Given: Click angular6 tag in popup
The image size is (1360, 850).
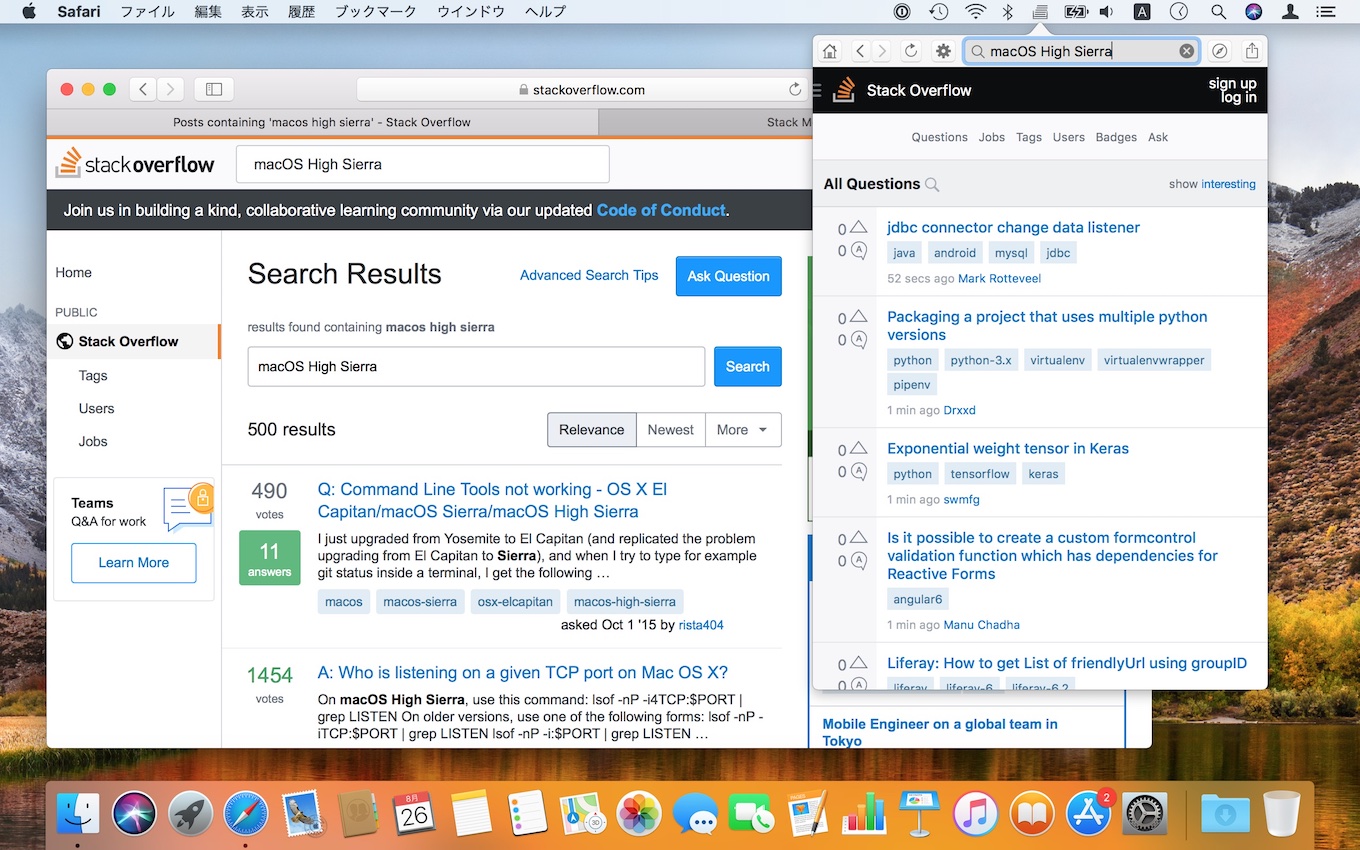Looking at the screenshot, I should click(918, 599).
